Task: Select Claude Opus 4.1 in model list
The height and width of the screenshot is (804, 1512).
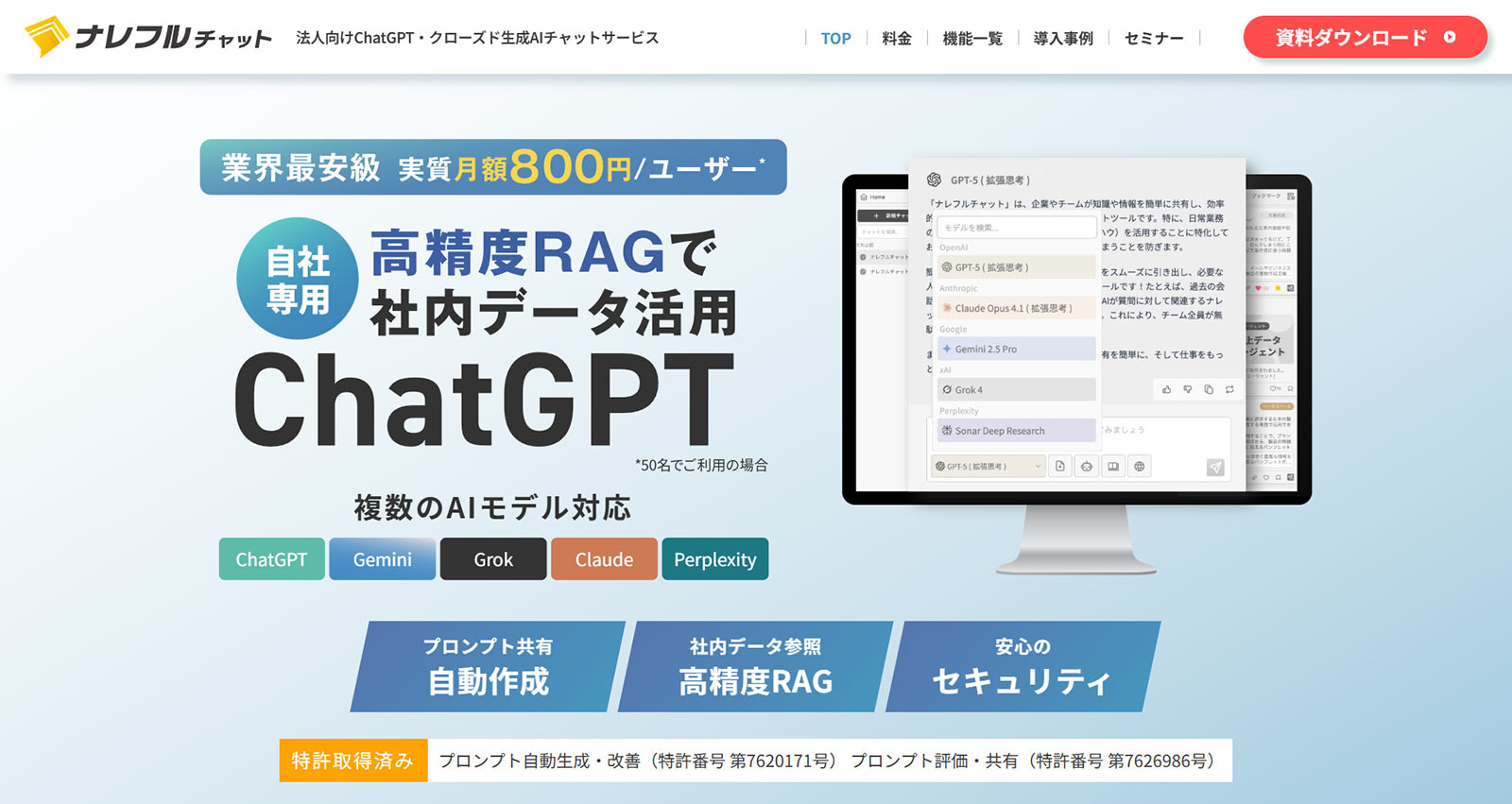Action: [1017, 308]
